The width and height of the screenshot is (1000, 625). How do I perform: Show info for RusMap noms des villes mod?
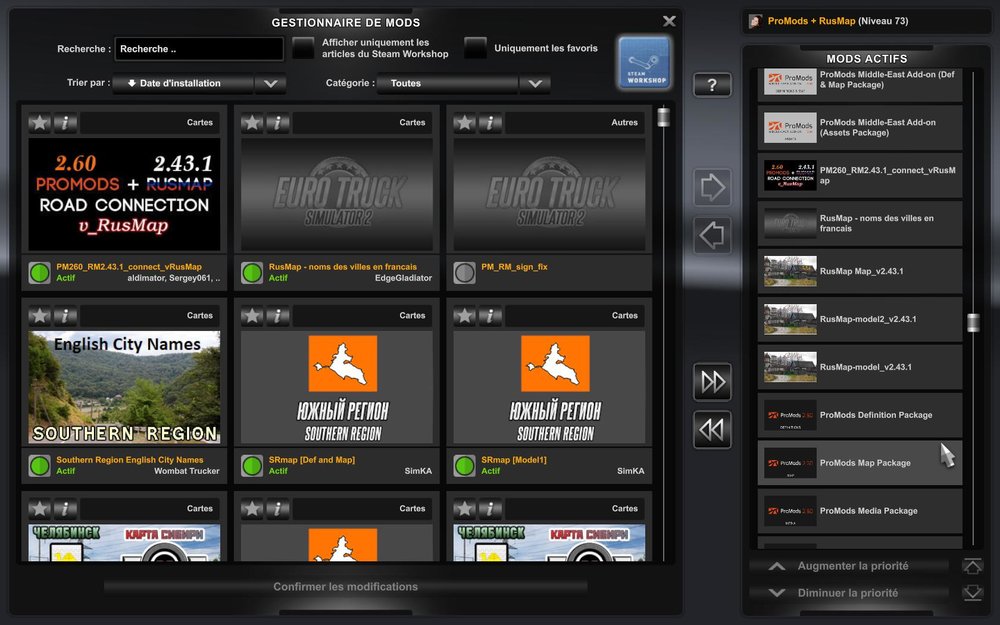(277, 122)
